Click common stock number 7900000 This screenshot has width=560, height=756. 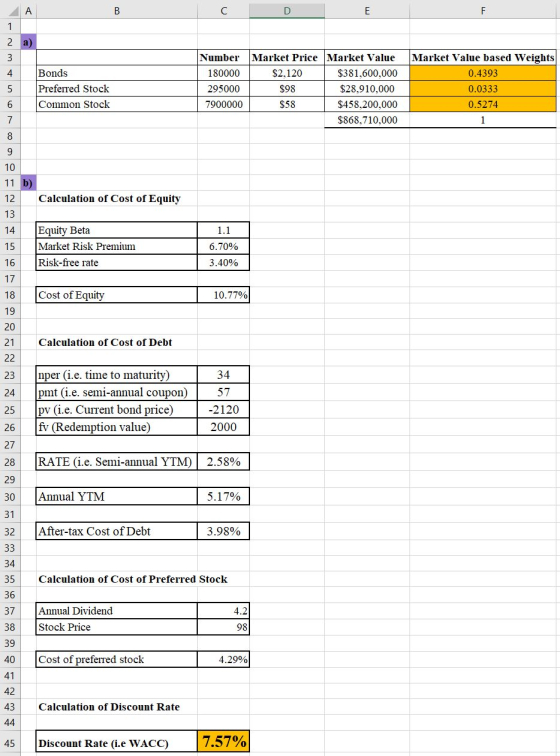[223, 104]
